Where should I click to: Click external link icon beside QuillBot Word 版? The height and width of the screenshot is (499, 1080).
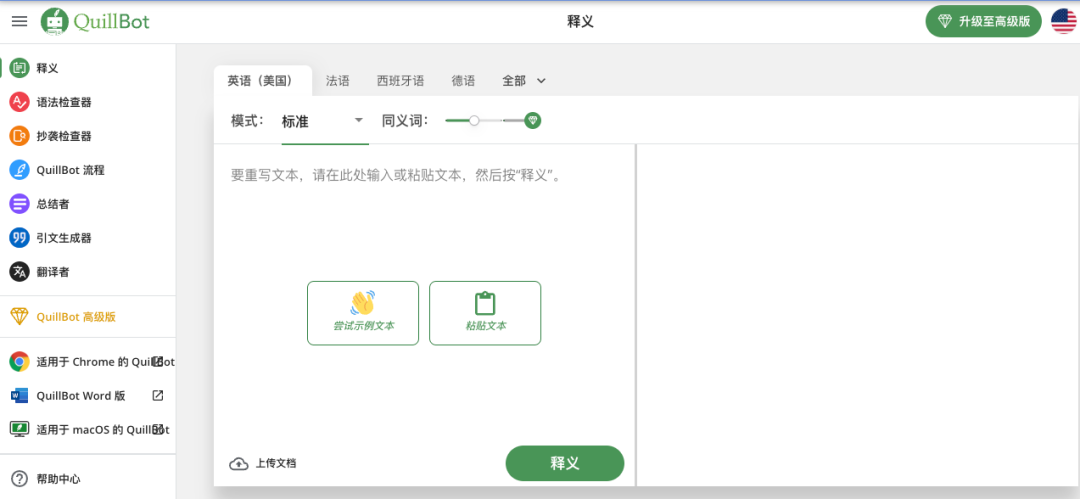158,396
